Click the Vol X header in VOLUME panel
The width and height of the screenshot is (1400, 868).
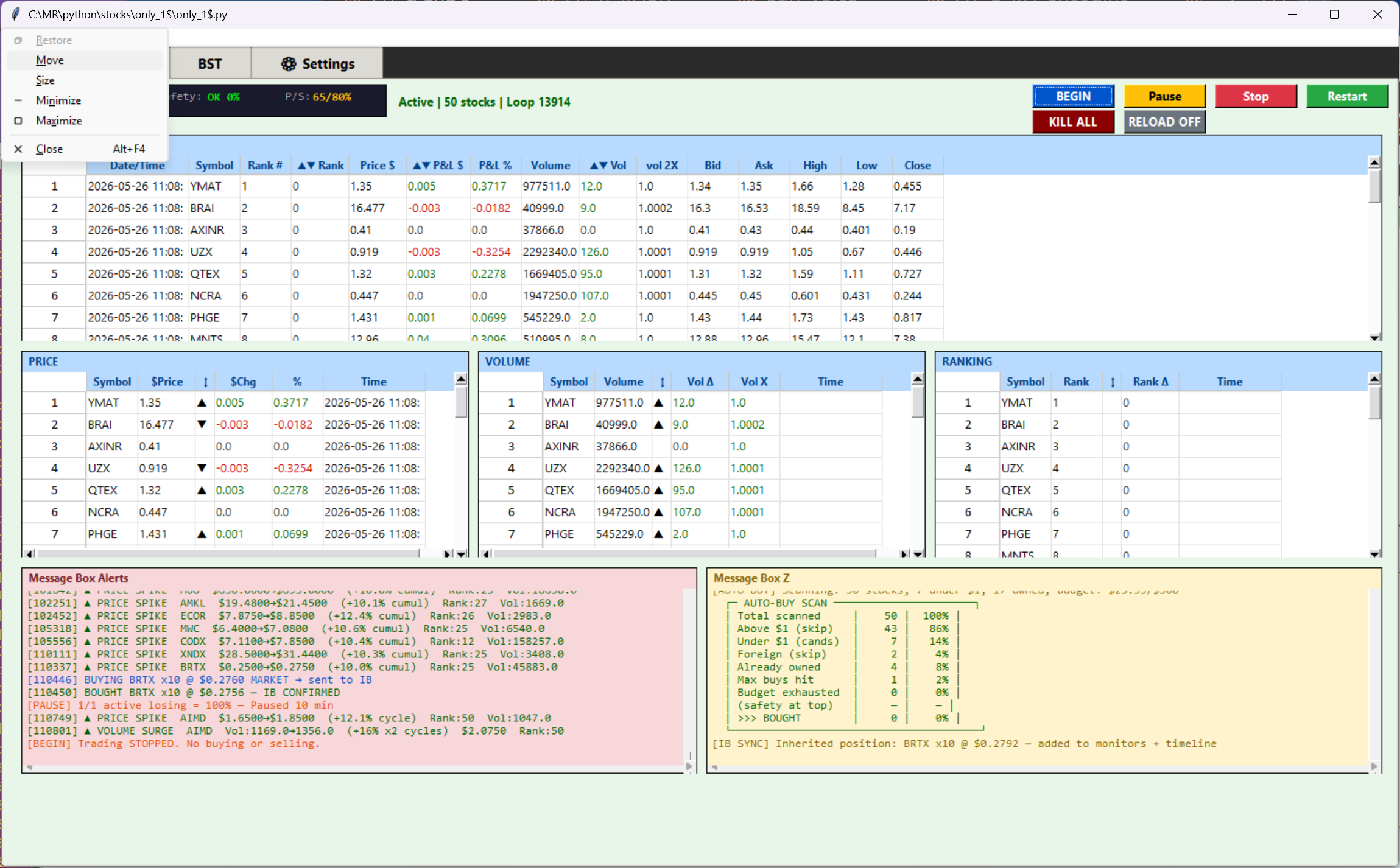click(x=754, y=382)
